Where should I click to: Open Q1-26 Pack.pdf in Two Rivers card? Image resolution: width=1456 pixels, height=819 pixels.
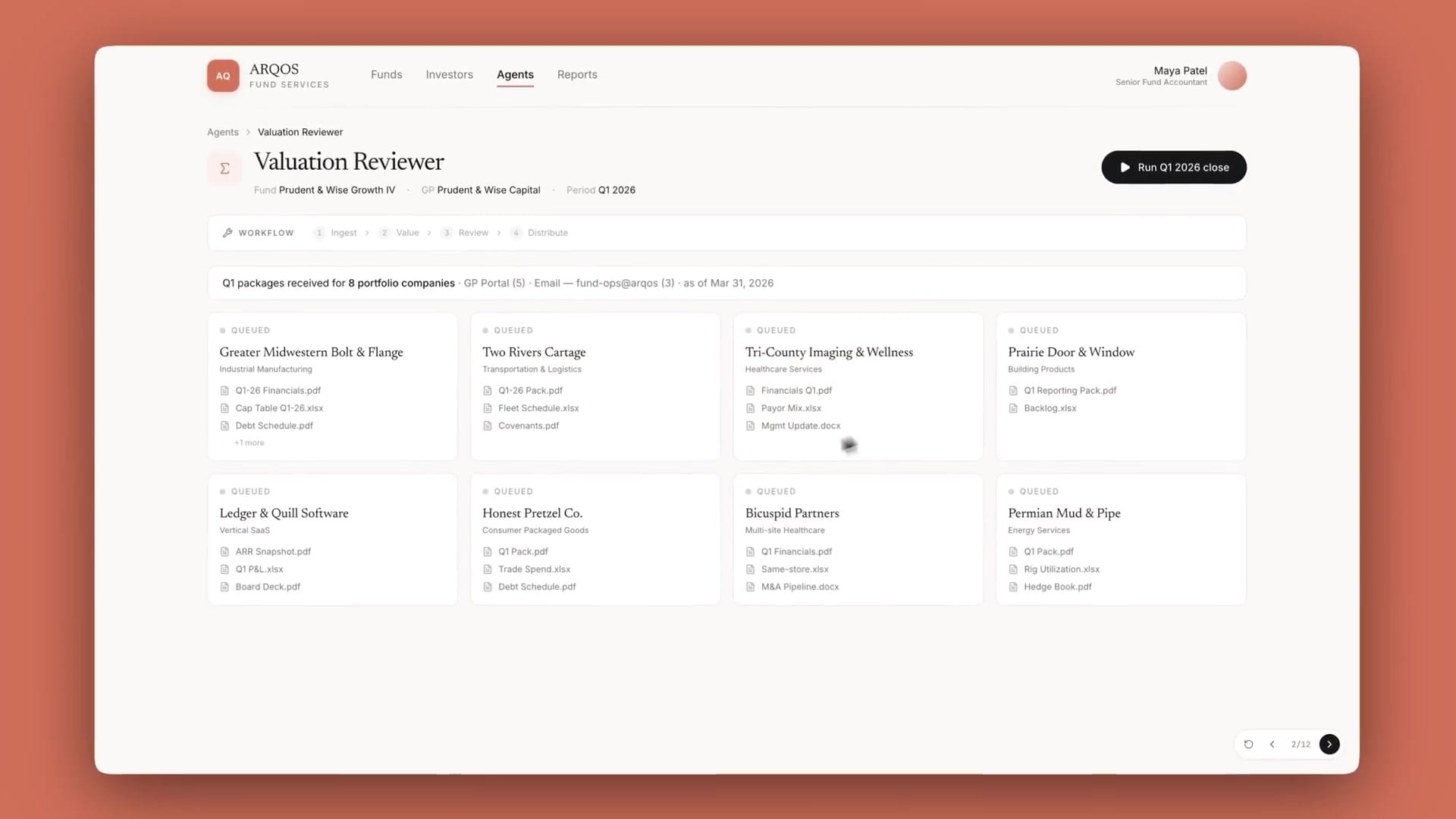[x=530, y=391]
